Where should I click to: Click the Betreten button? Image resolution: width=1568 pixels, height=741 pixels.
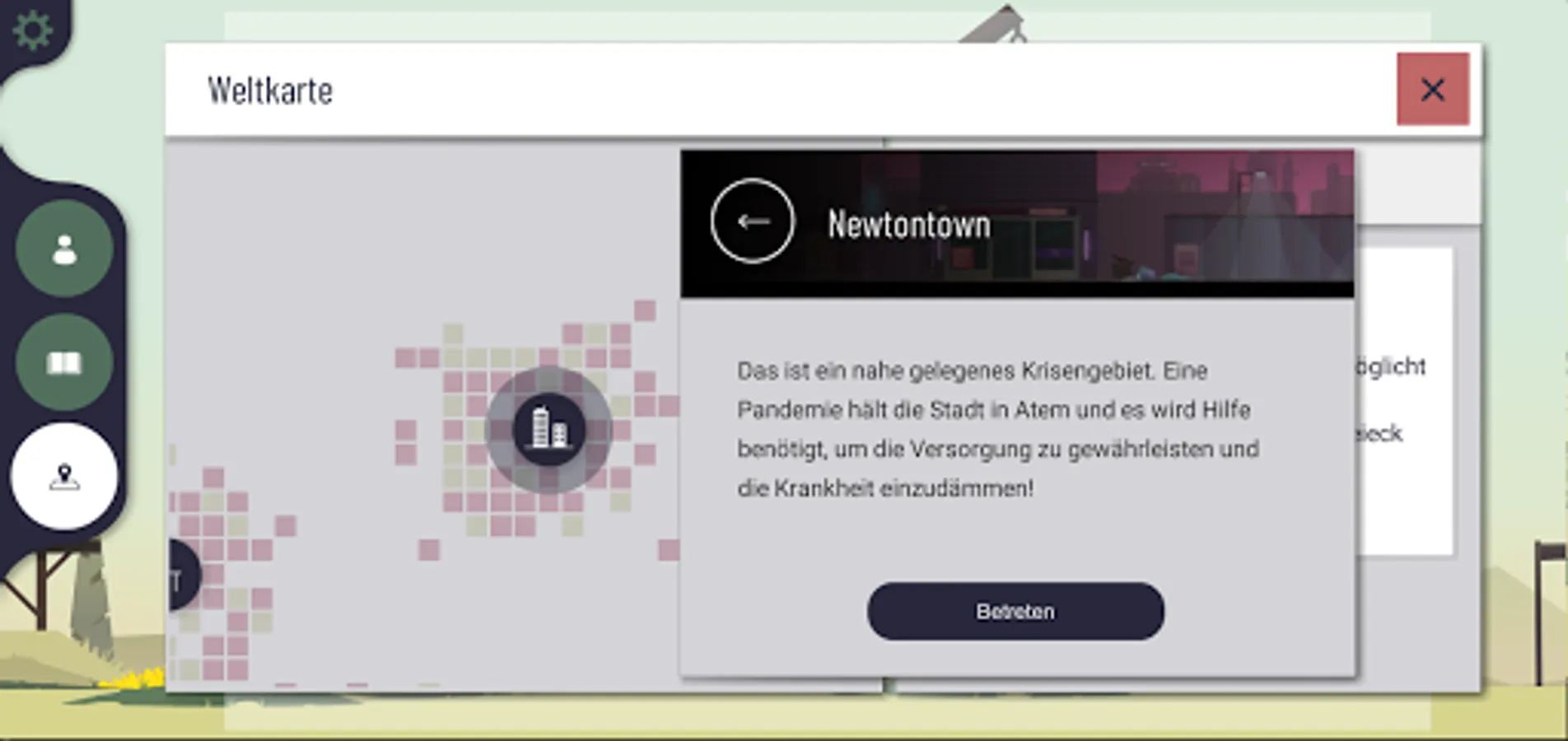[x=1015, y=611]
